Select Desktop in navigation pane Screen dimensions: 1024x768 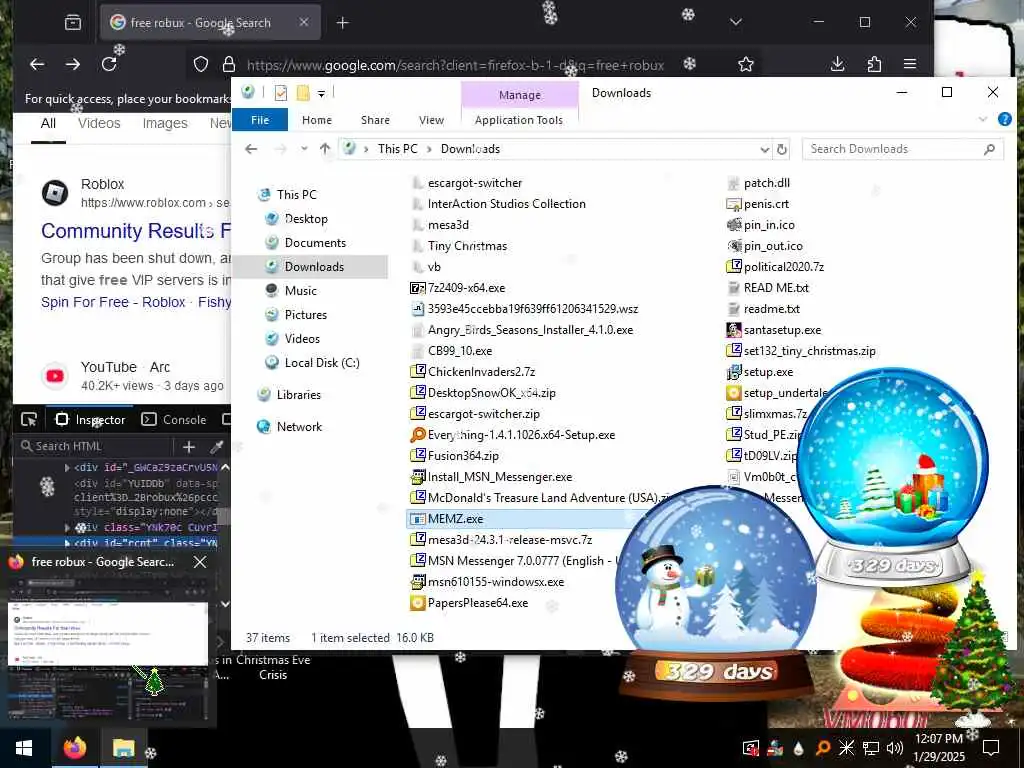pyautogui.click(x=306, y=219)
